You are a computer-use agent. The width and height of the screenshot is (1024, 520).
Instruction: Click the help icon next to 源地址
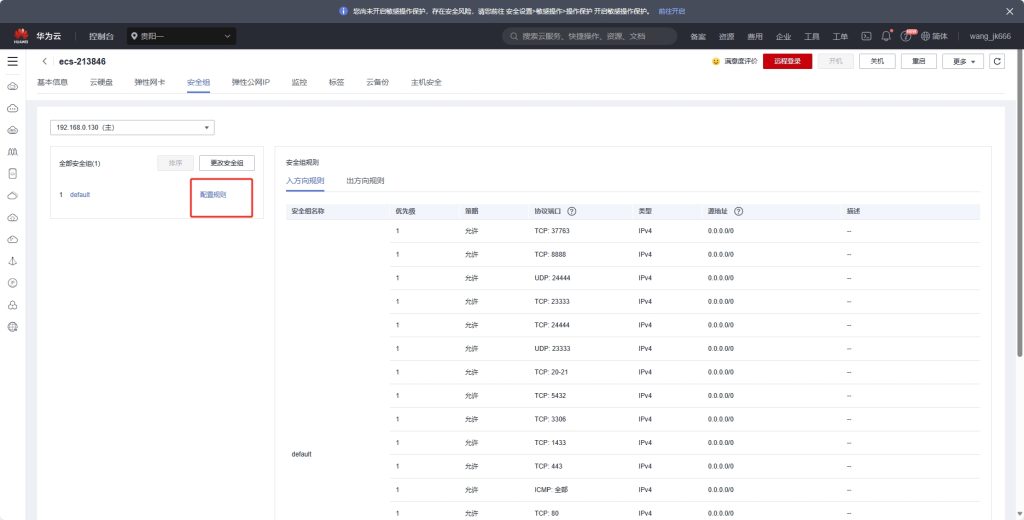point(739,212)
